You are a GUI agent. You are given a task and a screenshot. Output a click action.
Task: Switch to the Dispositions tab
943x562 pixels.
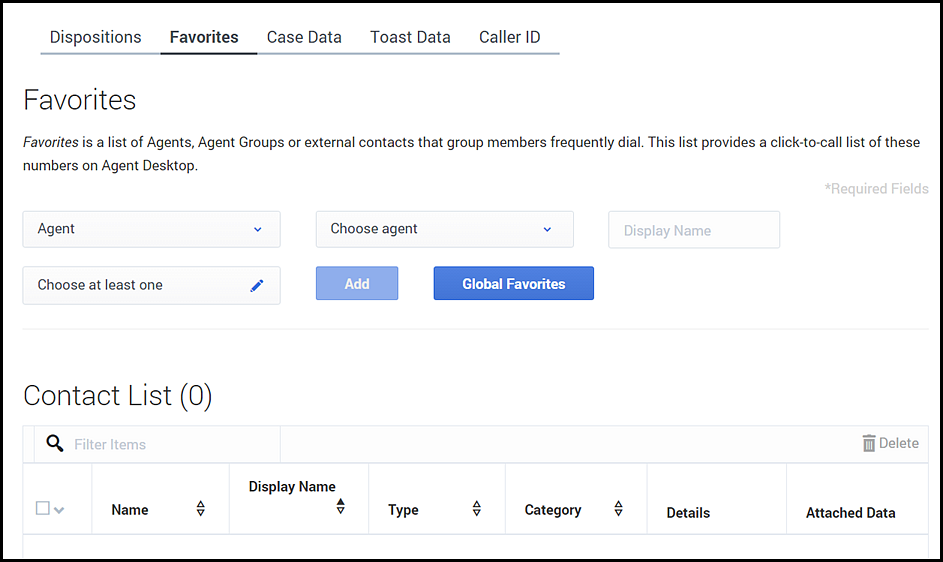click(x=96, y=37)
